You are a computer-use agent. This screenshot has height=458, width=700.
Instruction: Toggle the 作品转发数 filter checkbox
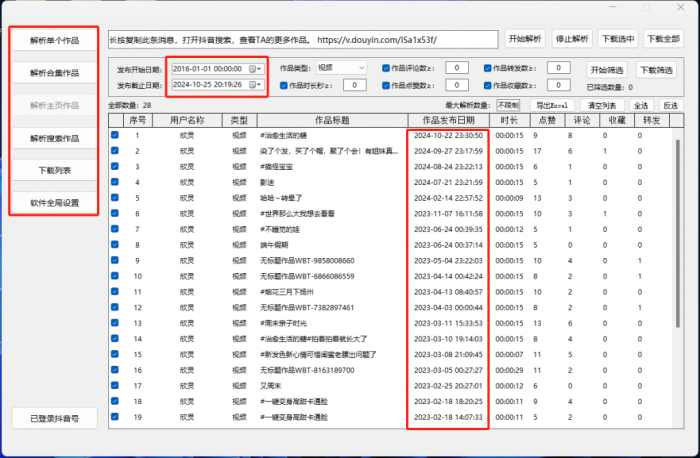click(x=488, y=68)
